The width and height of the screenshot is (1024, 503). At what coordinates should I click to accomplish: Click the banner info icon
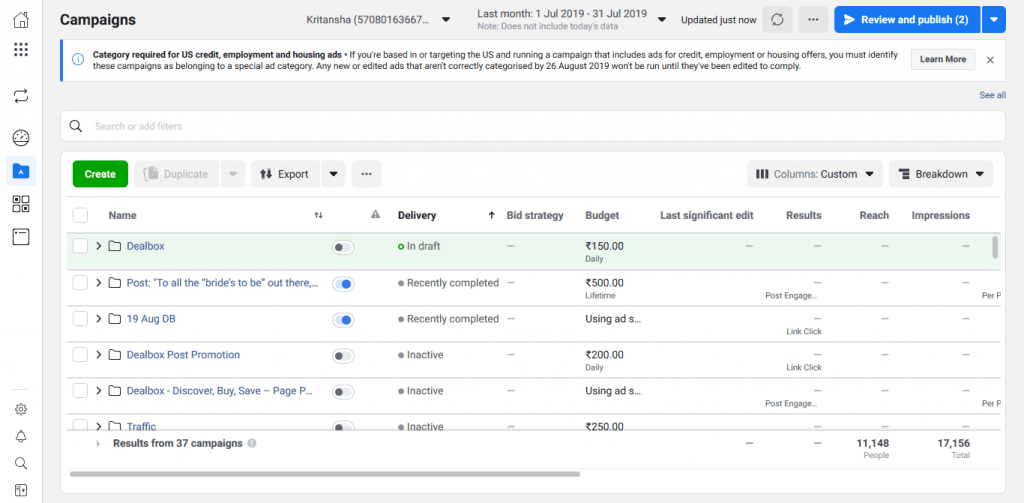78,59
